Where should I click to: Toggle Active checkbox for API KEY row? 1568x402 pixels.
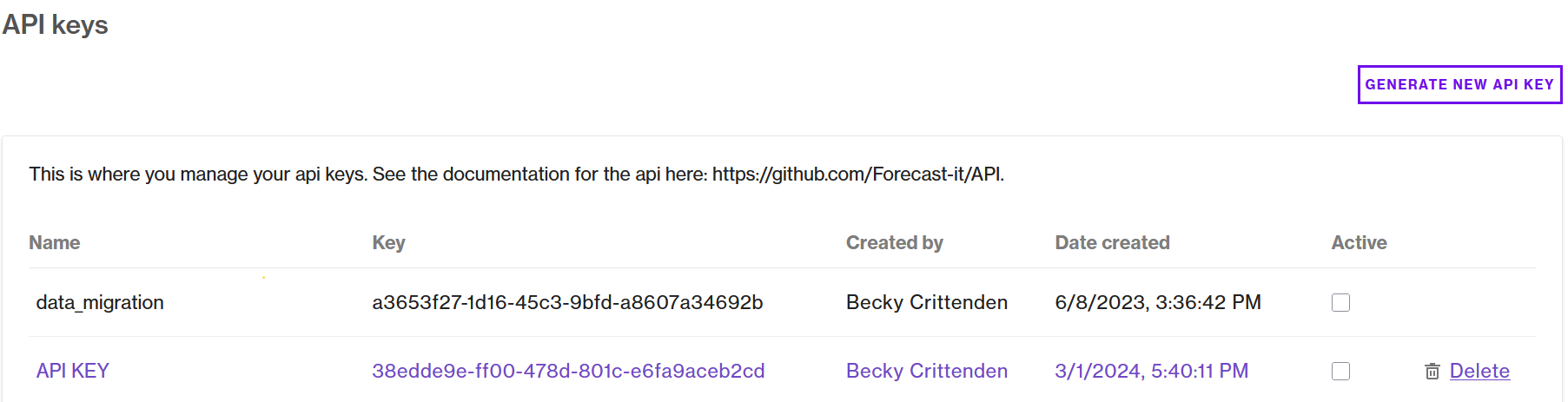point(1340,371)
